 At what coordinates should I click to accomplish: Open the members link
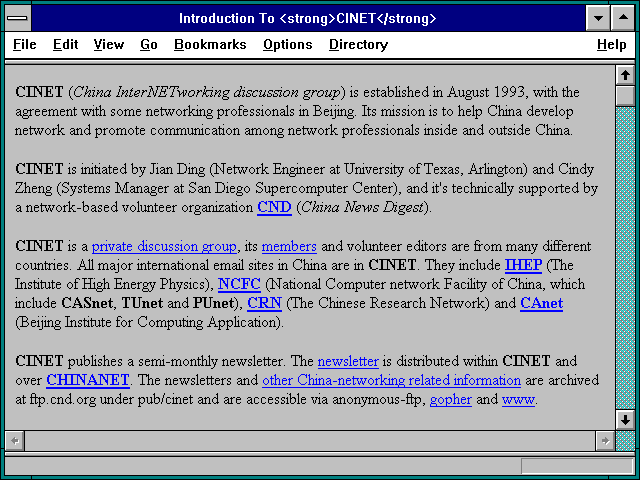(289, 246)
